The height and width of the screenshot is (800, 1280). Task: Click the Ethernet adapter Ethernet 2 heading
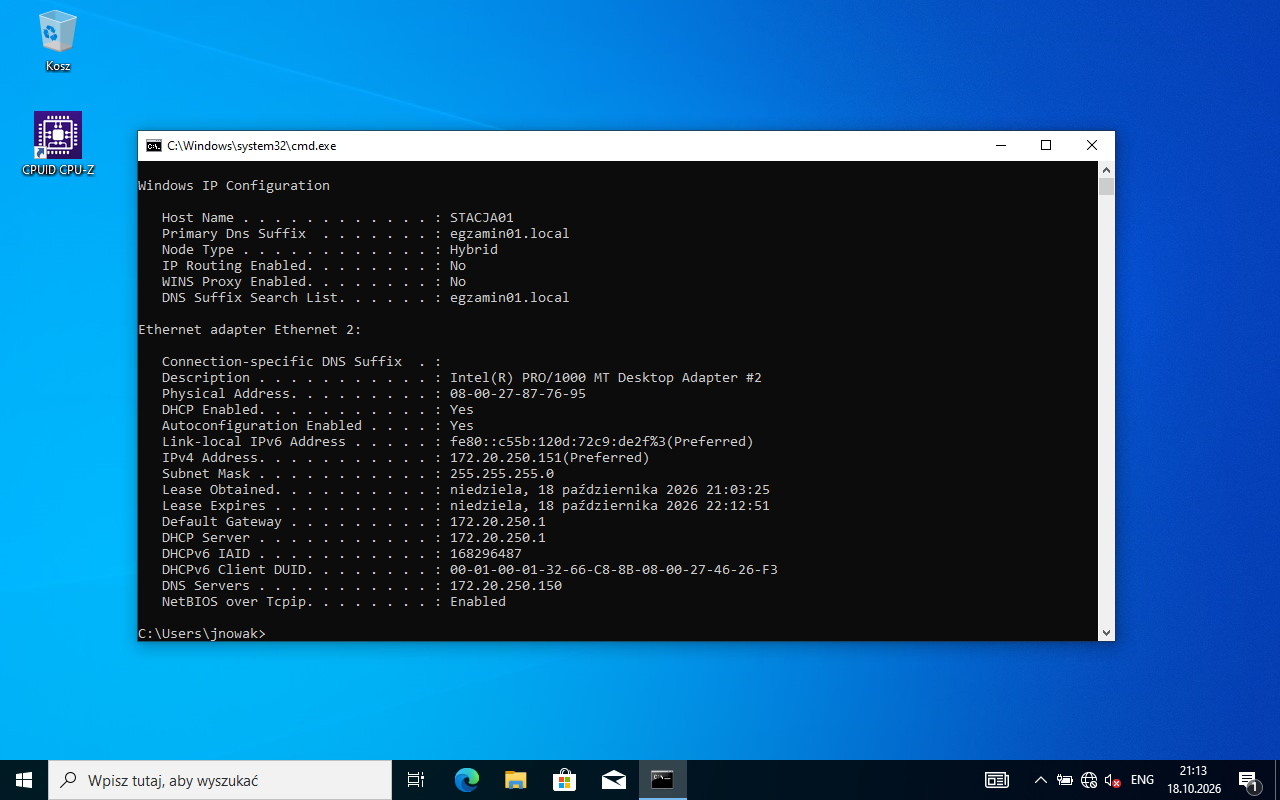(250, 330)
